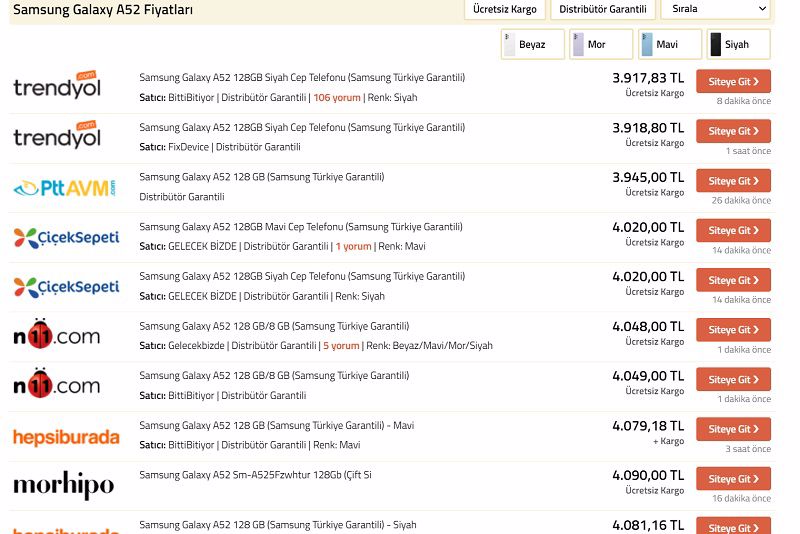The image size is (800, 534).
Task: Open n11.com logo in Gelecekbizde listing
Action: coord(57,334)
